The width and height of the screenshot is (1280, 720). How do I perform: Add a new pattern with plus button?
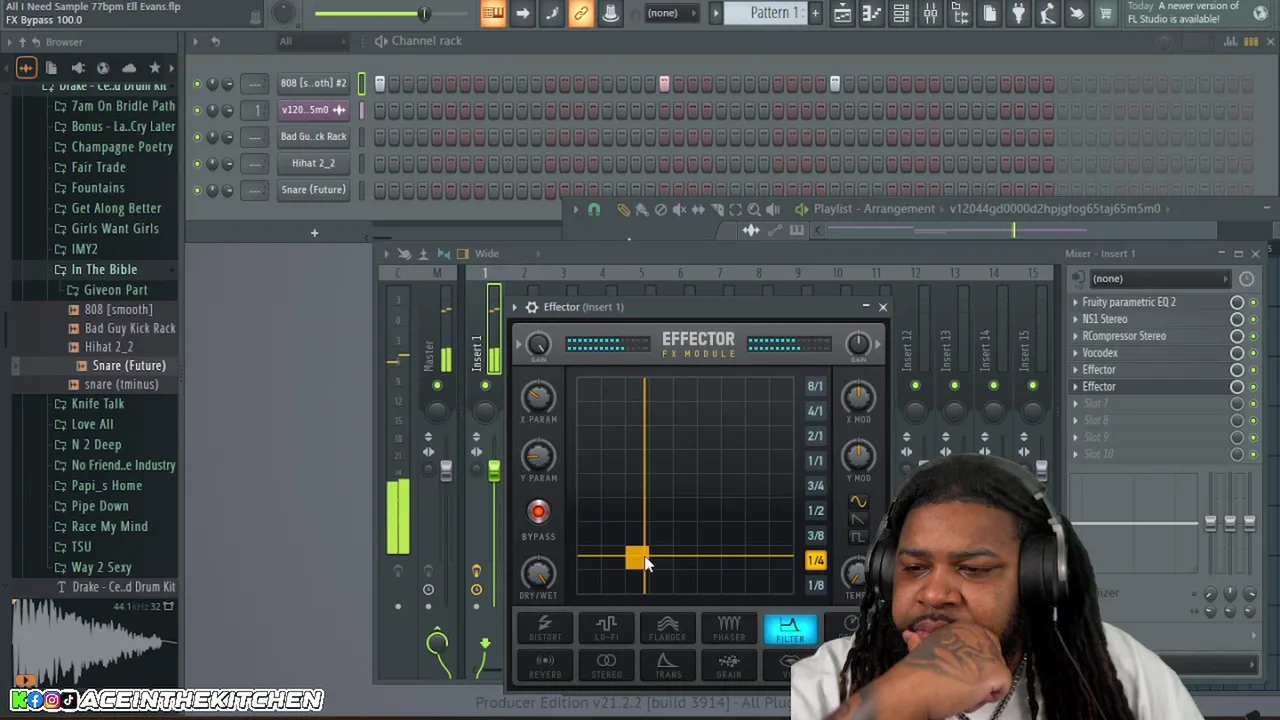[x=815, y=13]
